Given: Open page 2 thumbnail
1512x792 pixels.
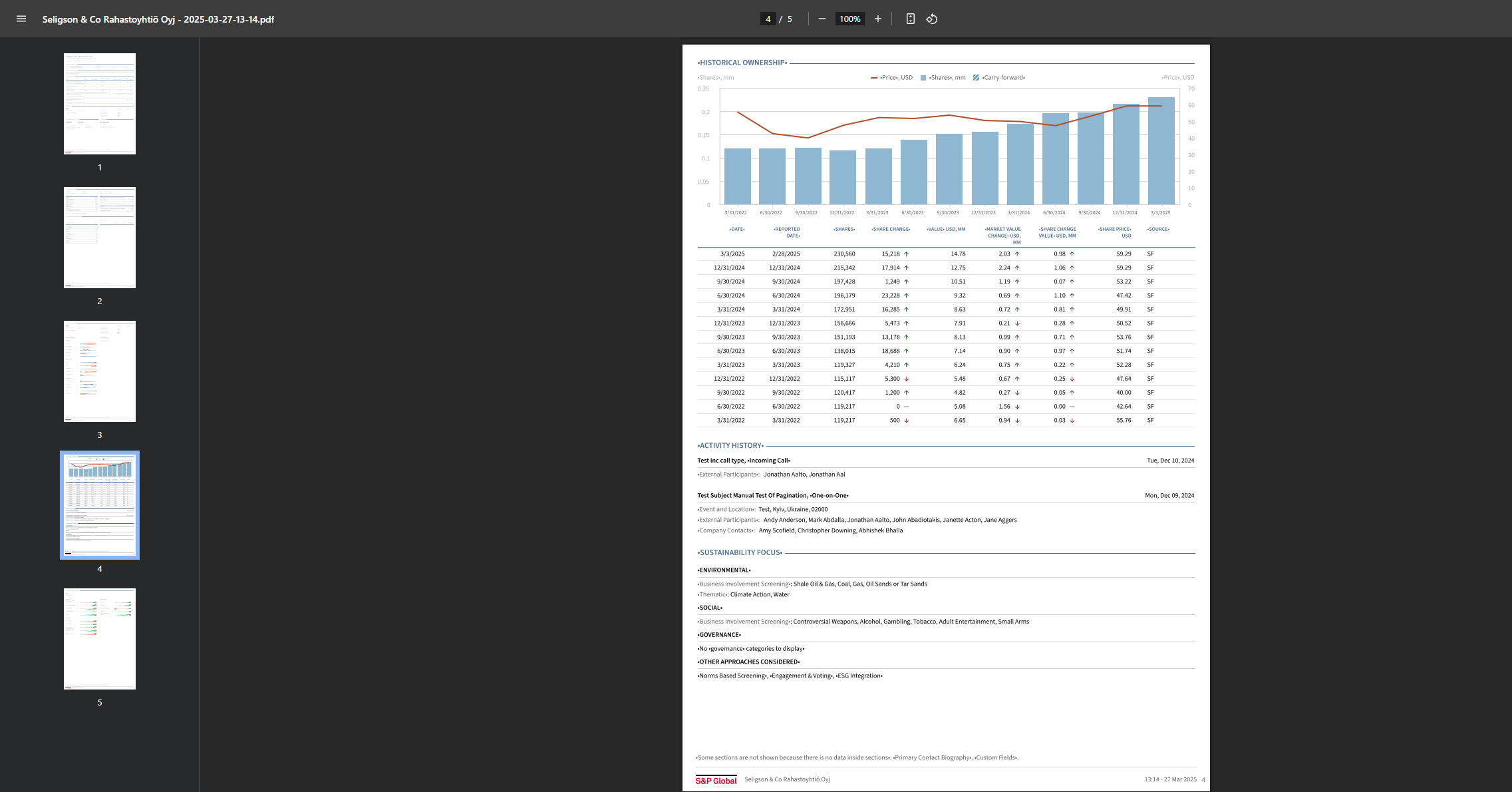Looking at the screenshot, I should point(100,238).
